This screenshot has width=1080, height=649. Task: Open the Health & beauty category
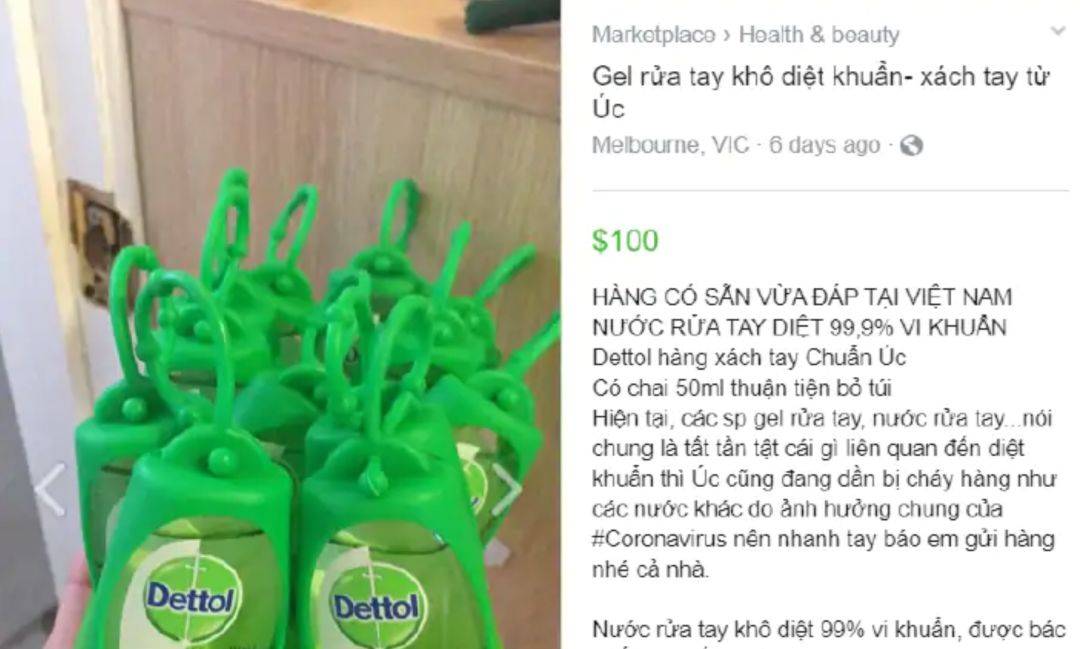[x=819, y=34]
